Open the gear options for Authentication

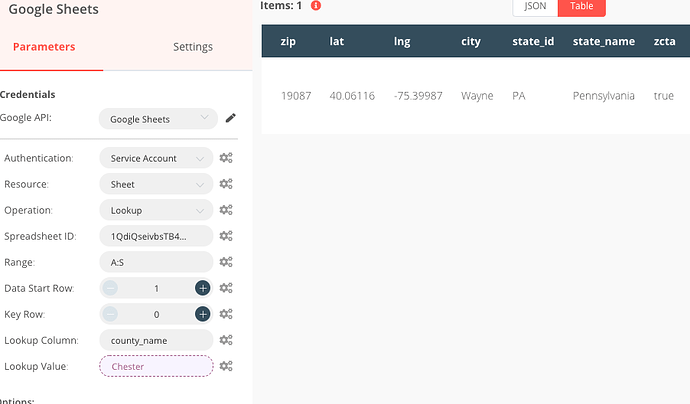tap(227, 158)
